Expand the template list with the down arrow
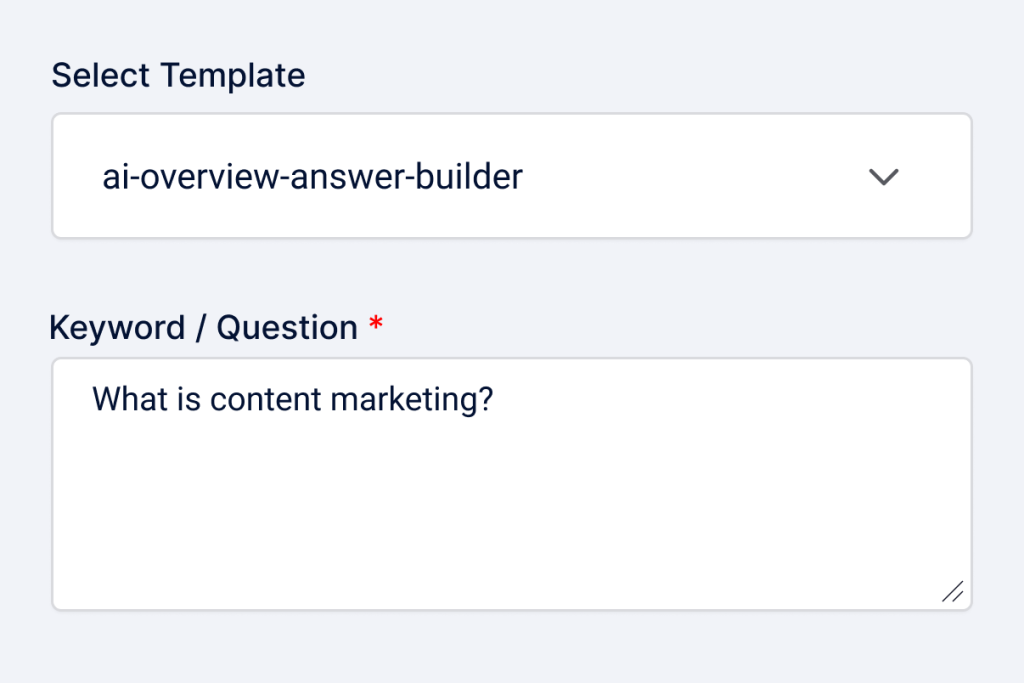The width and height of the screenshot is (1024, 683). (x=884, y=178)
